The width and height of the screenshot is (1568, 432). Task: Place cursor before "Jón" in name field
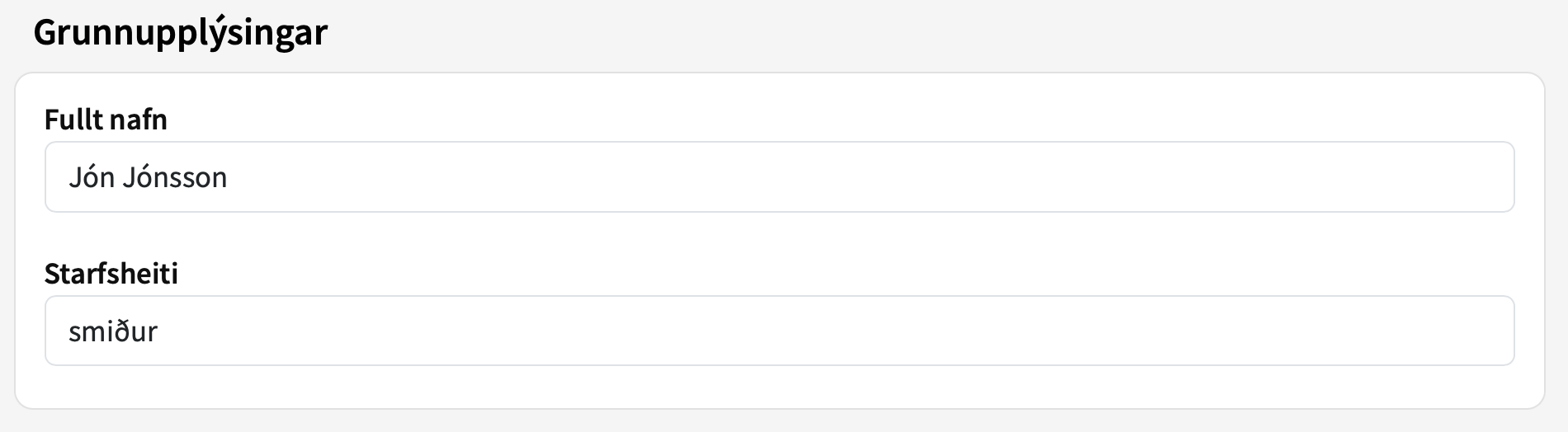pos(68,177)
